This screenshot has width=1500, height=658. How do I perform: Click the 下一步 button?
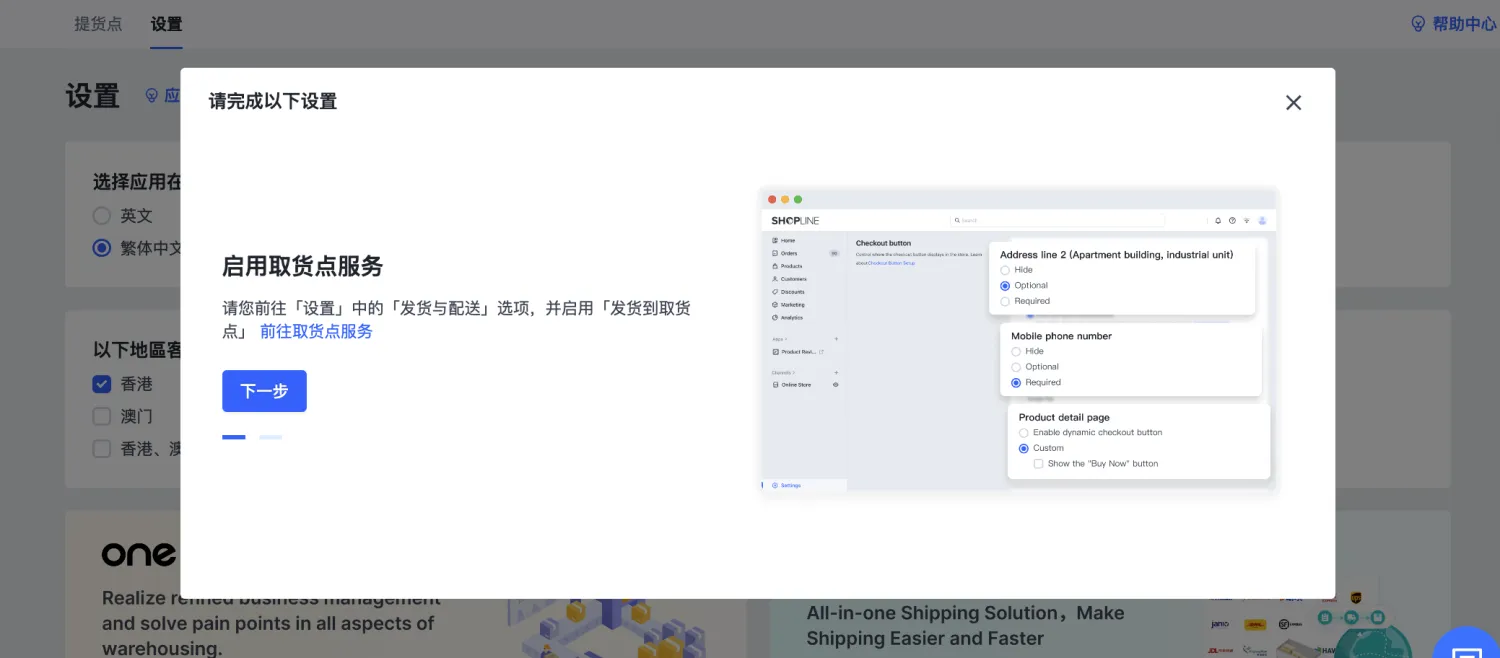(x=264, y=391)
